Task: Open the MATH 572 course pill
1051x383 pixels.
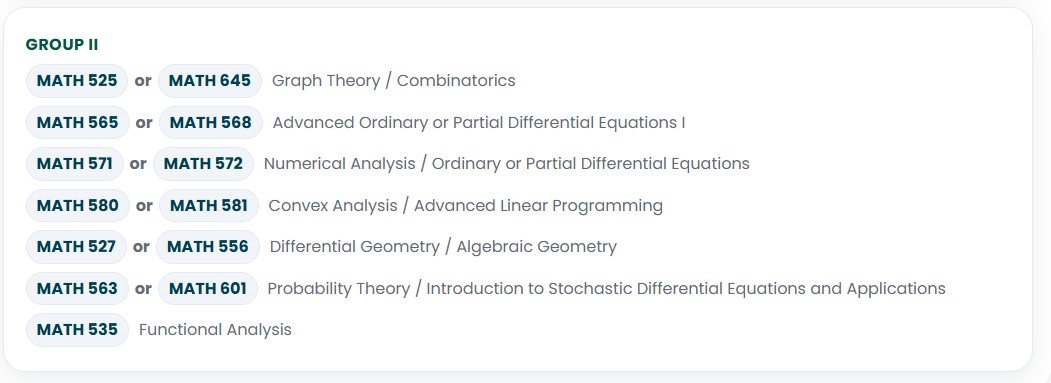Action: tap(203, 164)
